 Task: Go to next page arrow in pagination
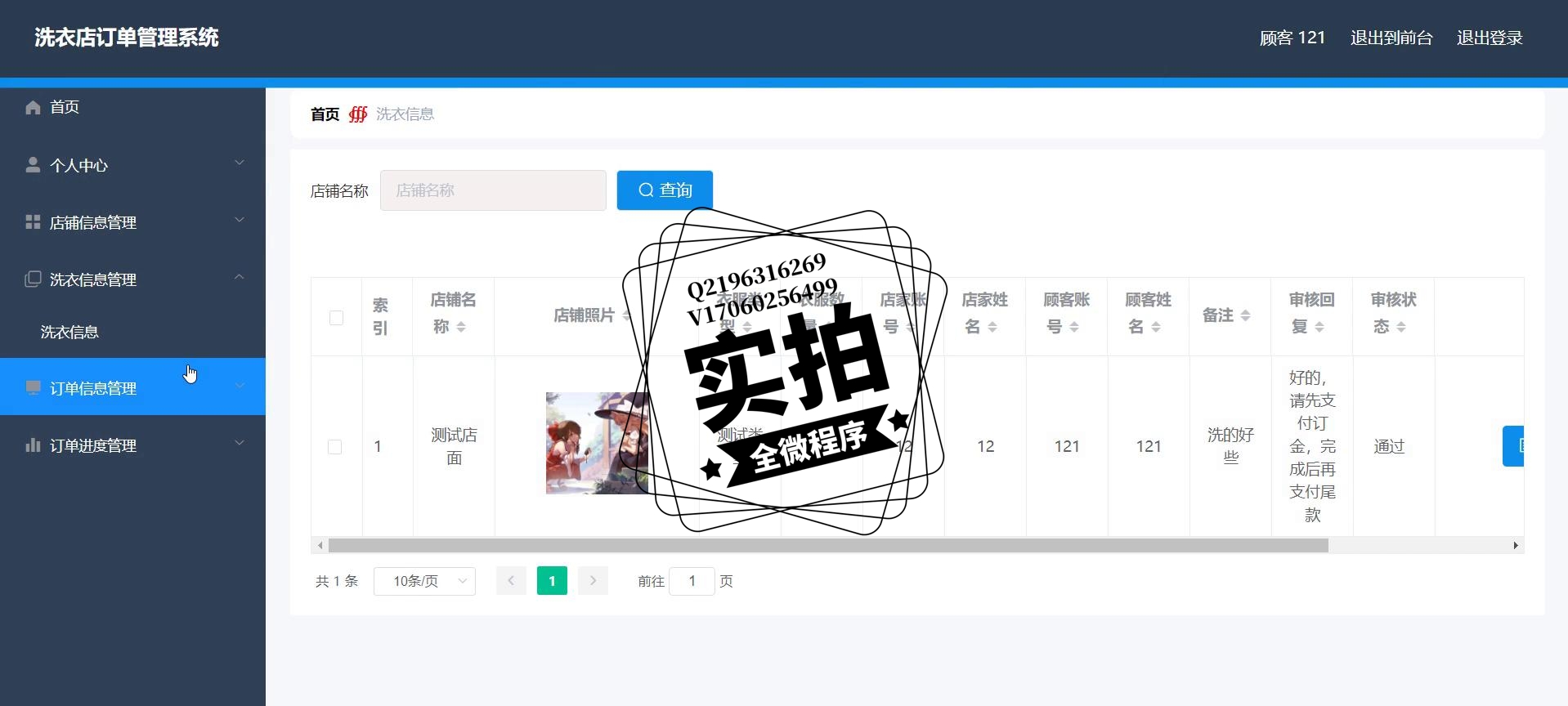tap(593, 581)
